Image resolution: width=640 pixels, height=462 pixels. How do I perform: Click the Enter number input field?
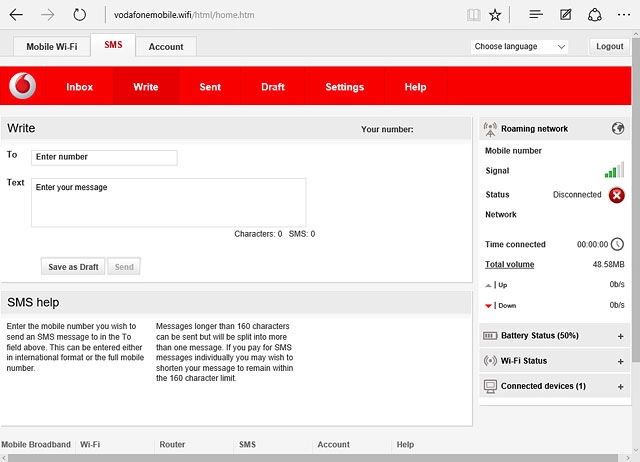click(104, 157)
